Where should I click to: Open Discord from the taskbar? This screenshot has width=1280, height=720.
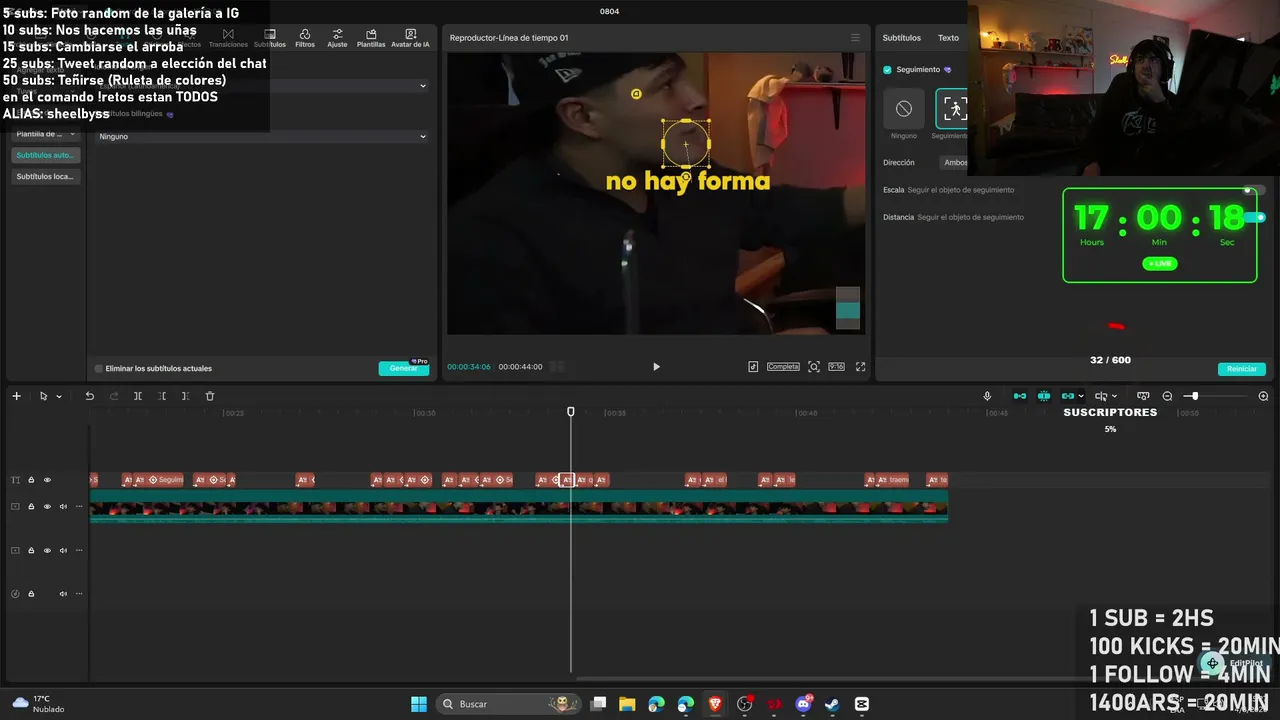click(x=803, y=704)
